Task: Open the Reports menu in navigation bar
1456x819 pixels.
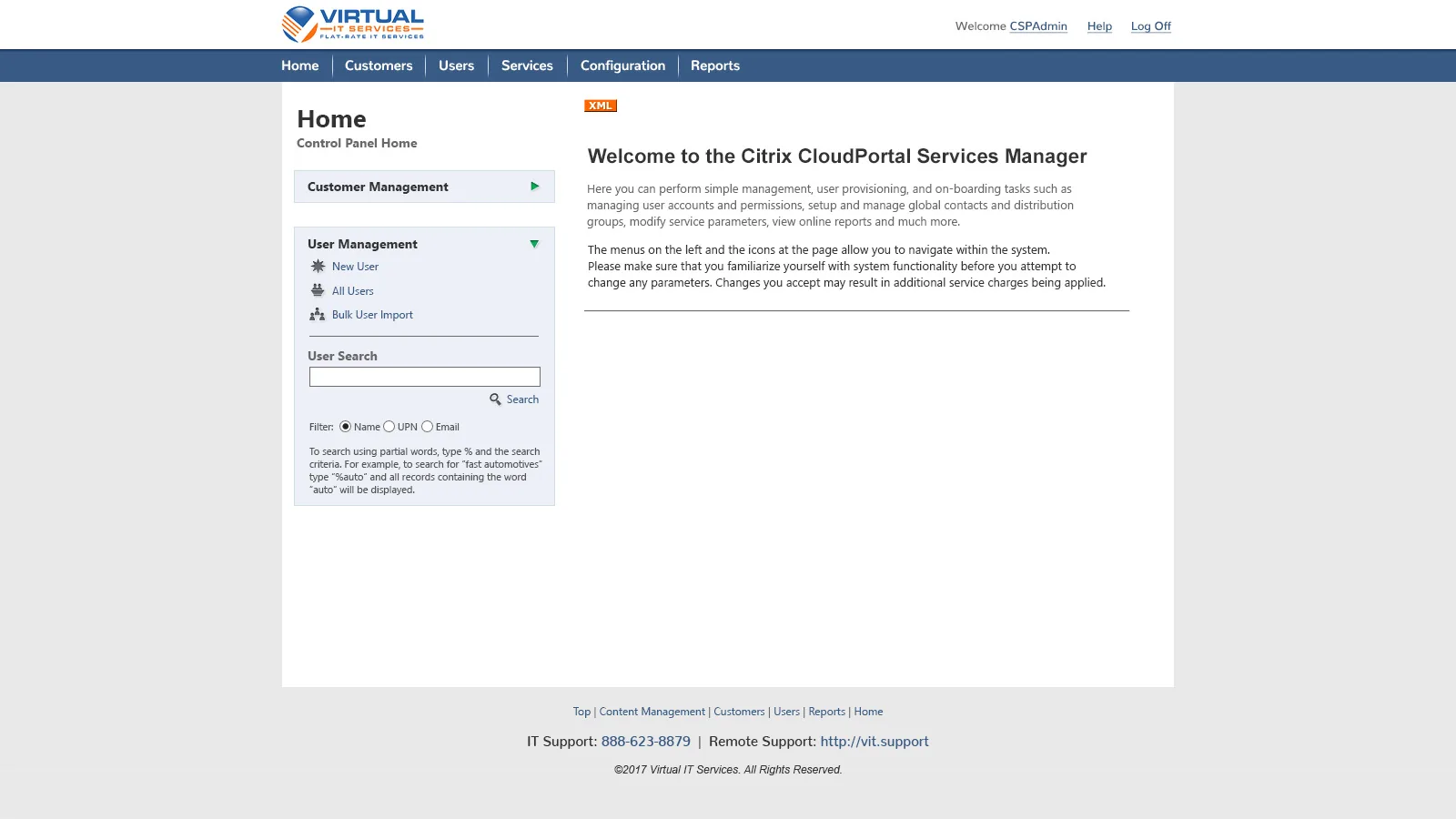Action: coord(715,66)
